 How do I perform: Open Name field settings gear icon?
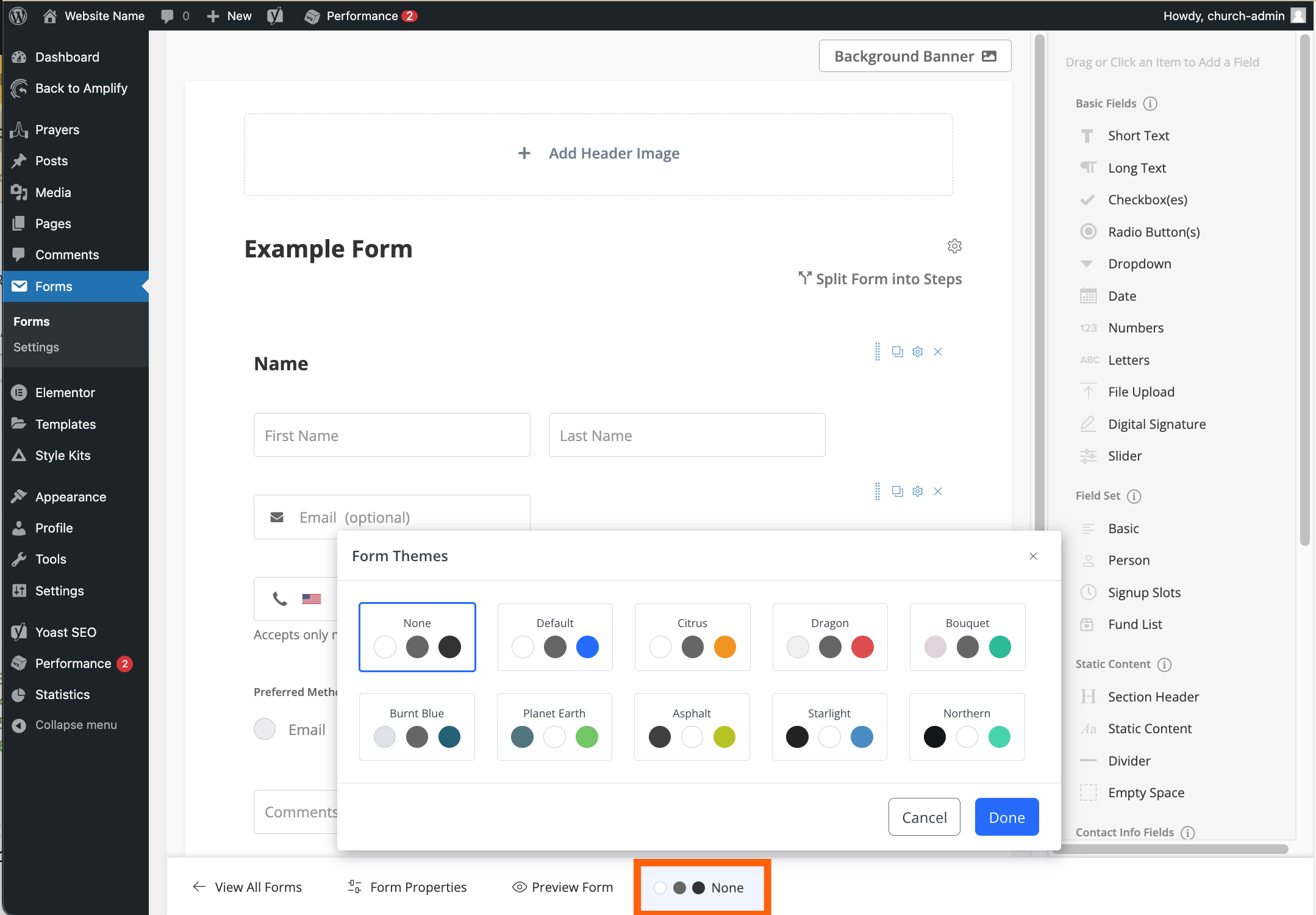tap(917, 351)
